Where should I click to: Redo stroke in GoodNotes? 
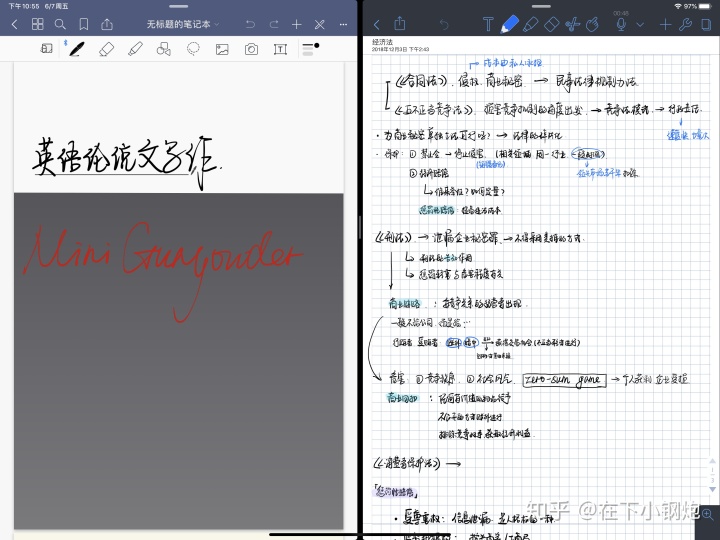[274, 24]
